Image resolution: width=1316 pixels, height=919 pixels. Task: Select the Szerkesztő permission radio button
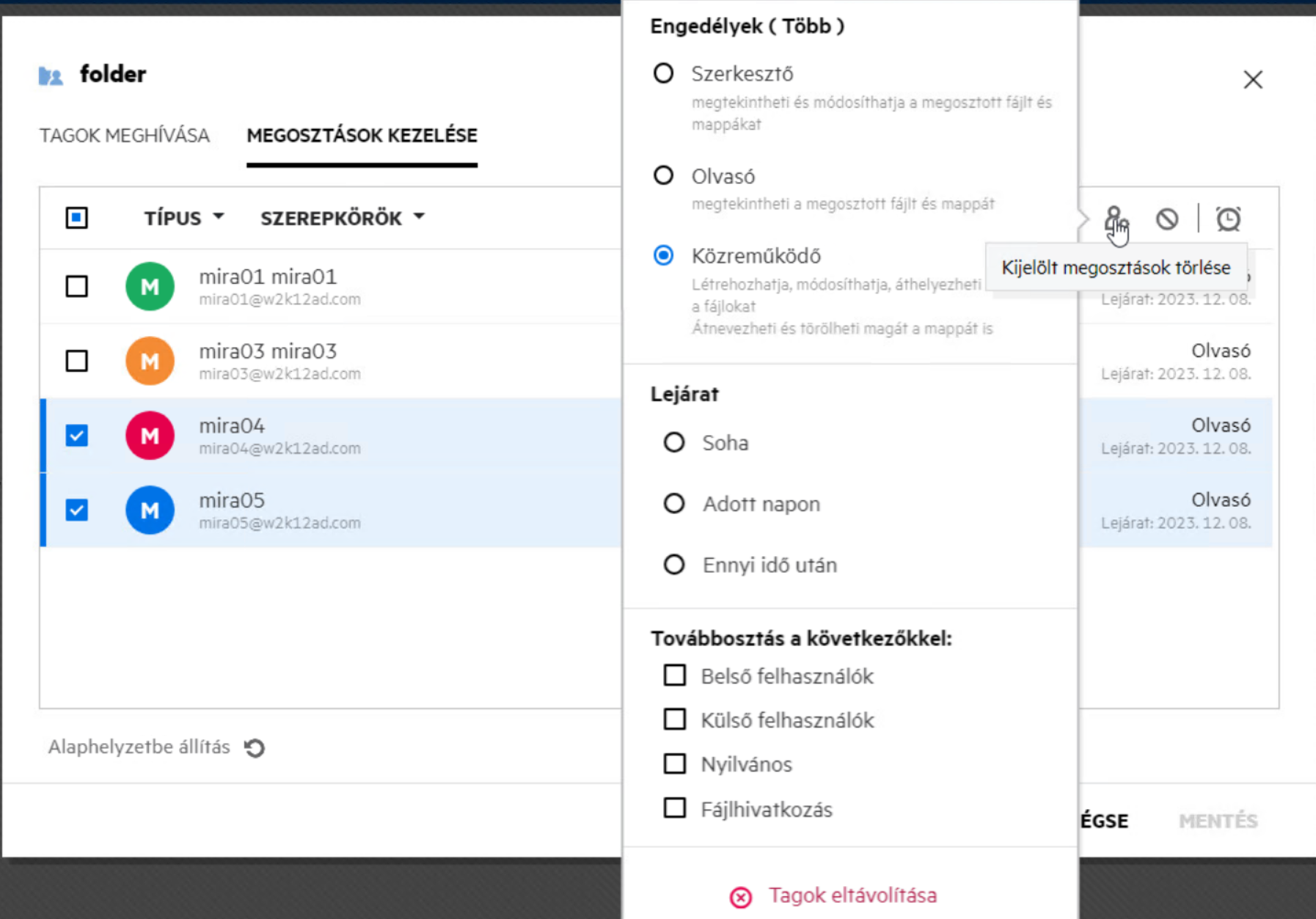[x=663, y=73]
